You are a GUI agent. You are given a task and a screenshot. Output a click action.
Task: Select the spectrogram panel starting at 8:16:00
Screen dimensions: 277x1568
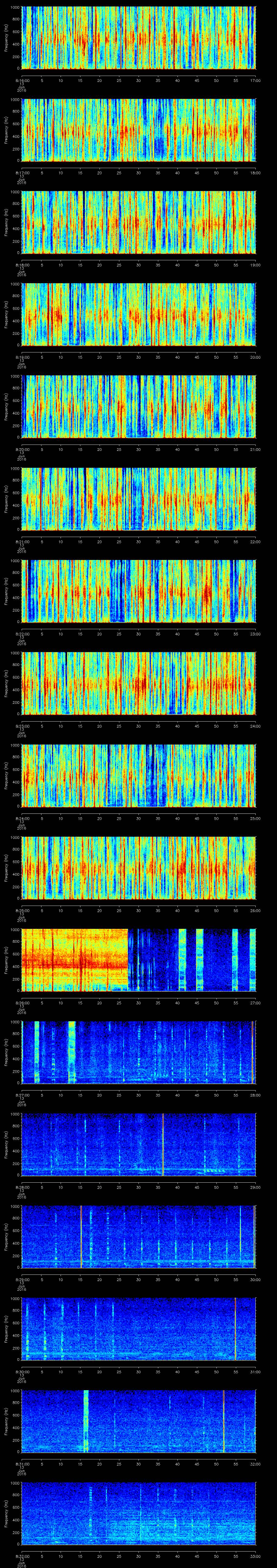coord(139,38)
